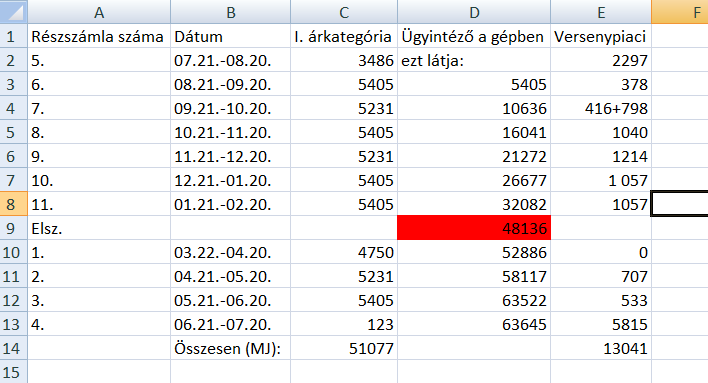The width and height of the screenshot is (708, 383).
Task: Click cell 'Részszámla száma'
Action: pos(99,36)
